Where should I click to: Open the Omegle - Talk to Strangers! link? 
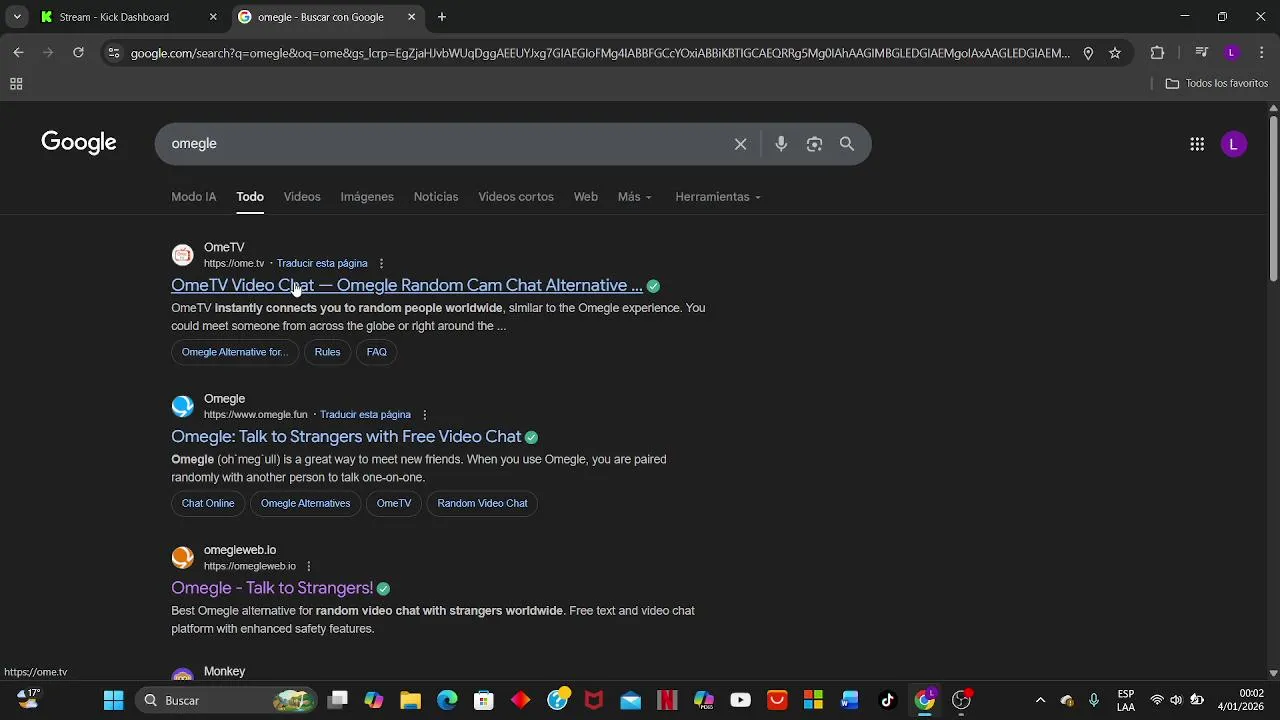click(x=272, y=588)
